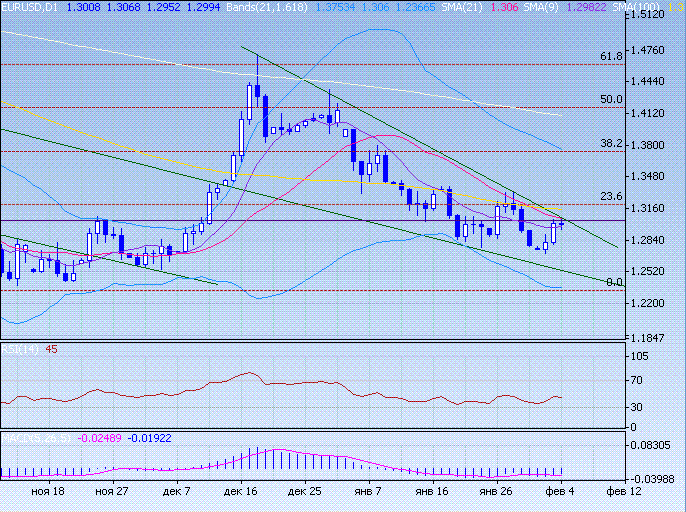Click the 0.0 Fibonacci level label
This screenshot has height=512, width=686.
pyautogui.click(x=615, y=283)
